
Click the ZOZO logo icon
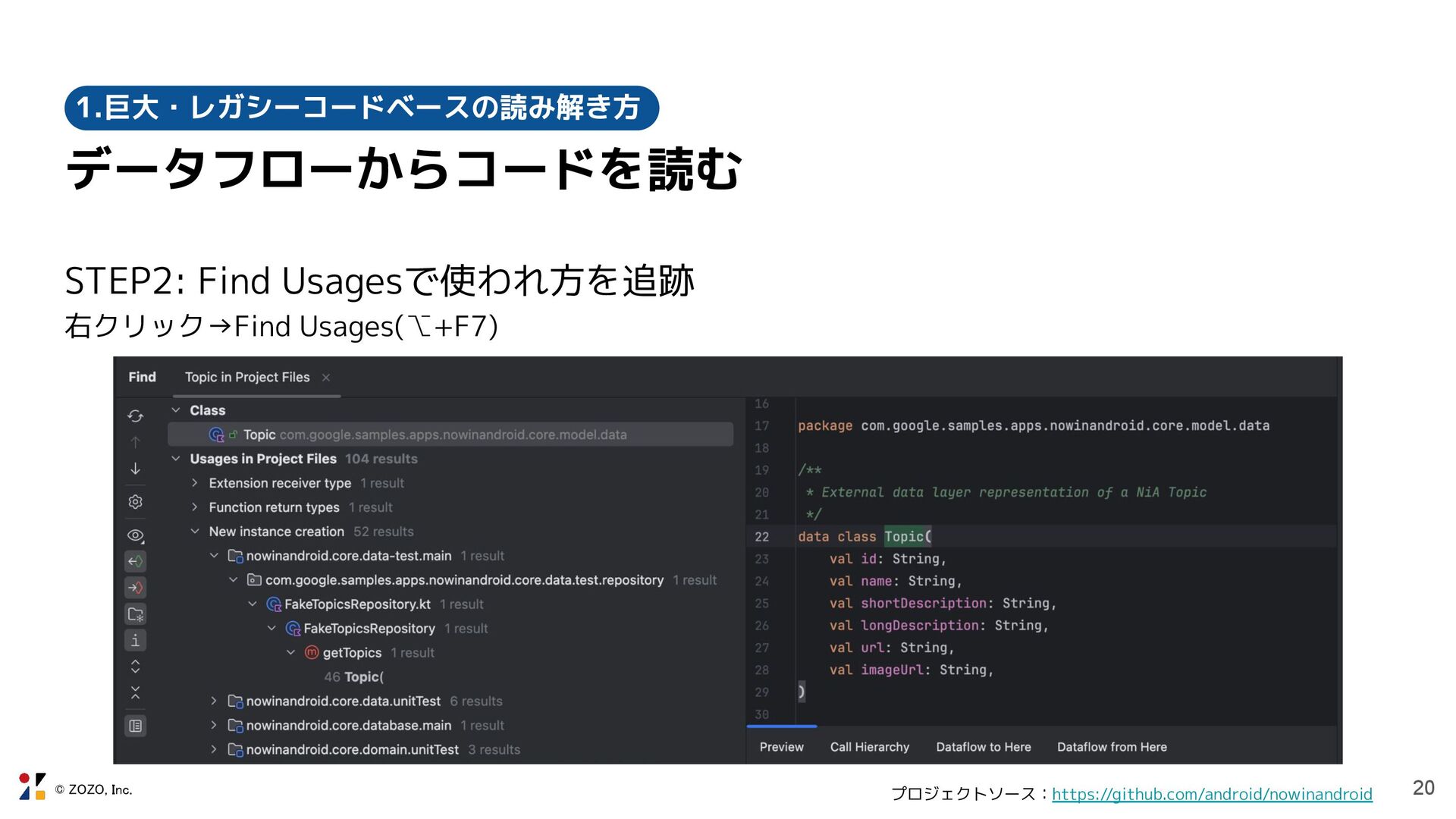32,786
